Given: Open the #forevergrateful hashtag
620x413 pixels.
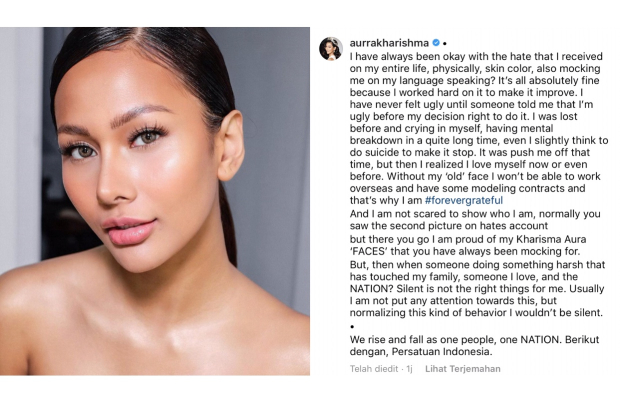Looking at the screenshot, I should (x=464, y=200).
